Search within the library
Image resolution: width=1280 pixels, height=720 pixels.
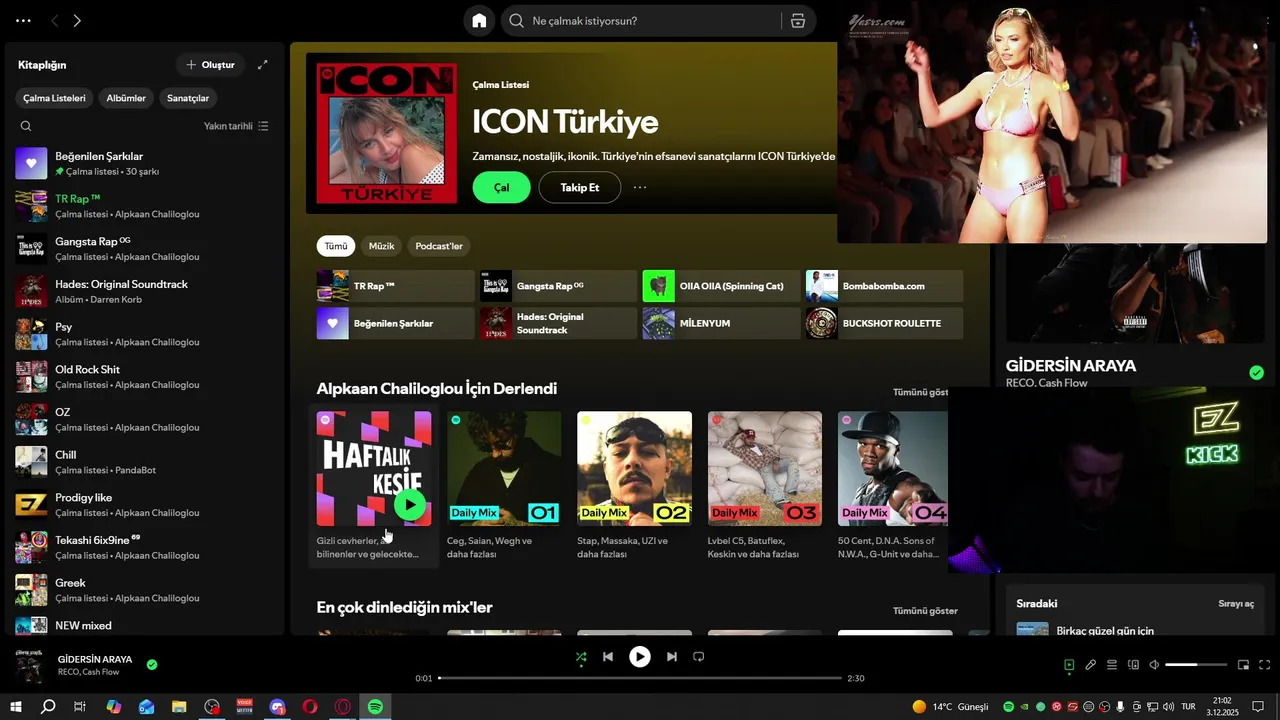click(26, 126)
